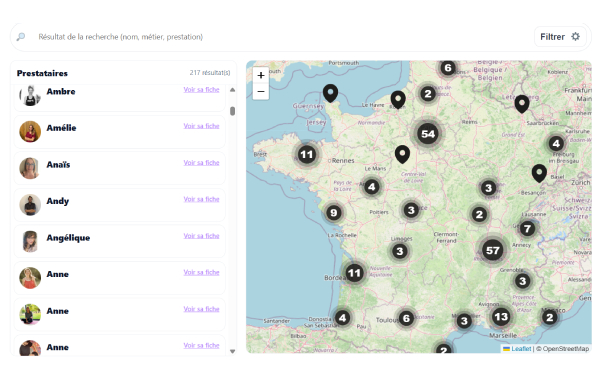This screenshot has width=600, height=380.
Task: Open the 3 cluster near Limoges
Action: (x=400, y=251)
